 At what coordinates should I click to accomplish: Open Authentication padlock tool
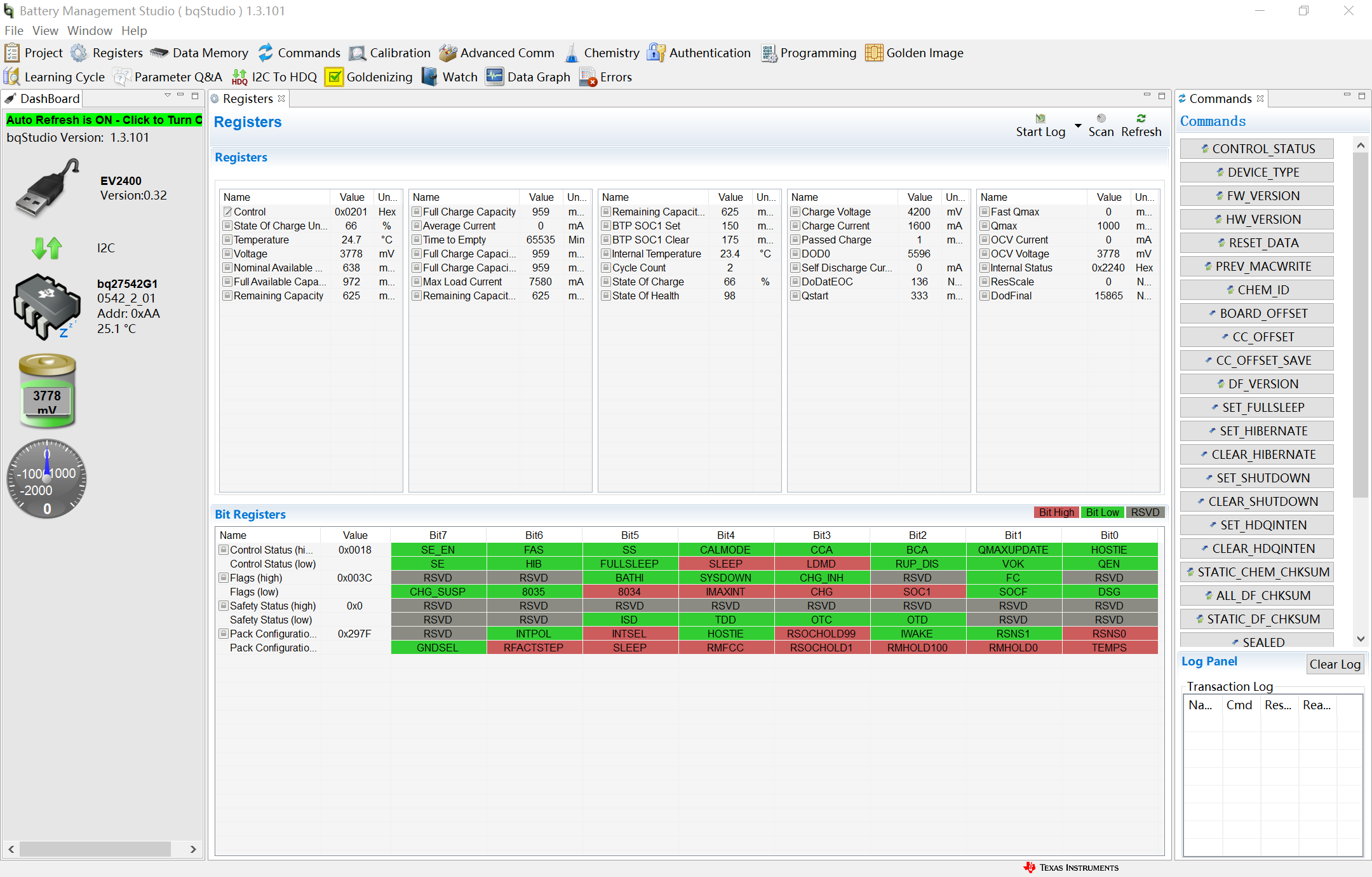point(656,53)
